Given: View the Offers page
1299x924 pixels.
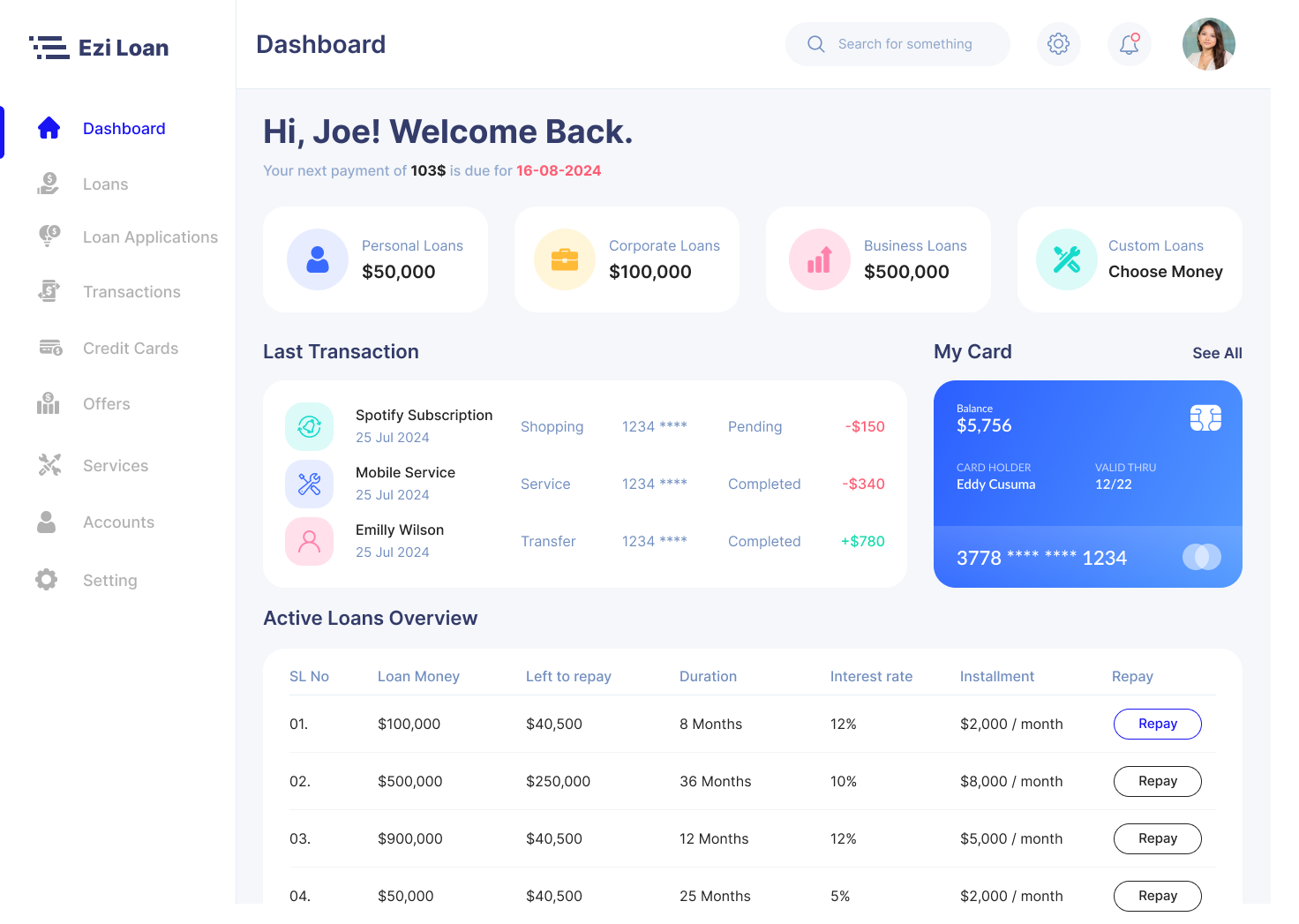Looking at the screenshot, I should tap(106, 403).
